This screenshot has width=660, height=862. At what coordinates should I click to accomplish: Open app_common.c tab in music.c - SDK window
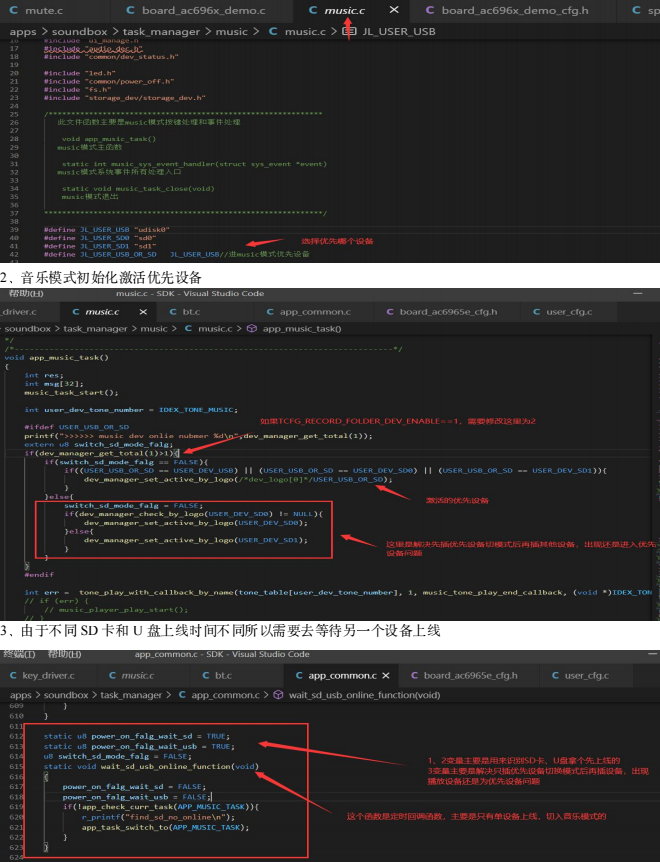pyautogui.click(x=315, y=312)
